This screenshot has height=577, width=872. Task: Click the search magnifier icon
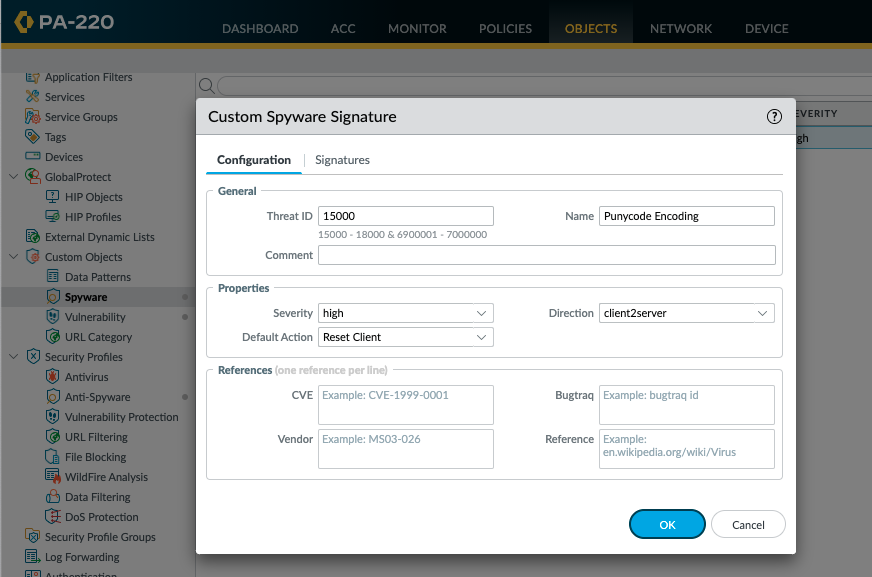(207, 86)
